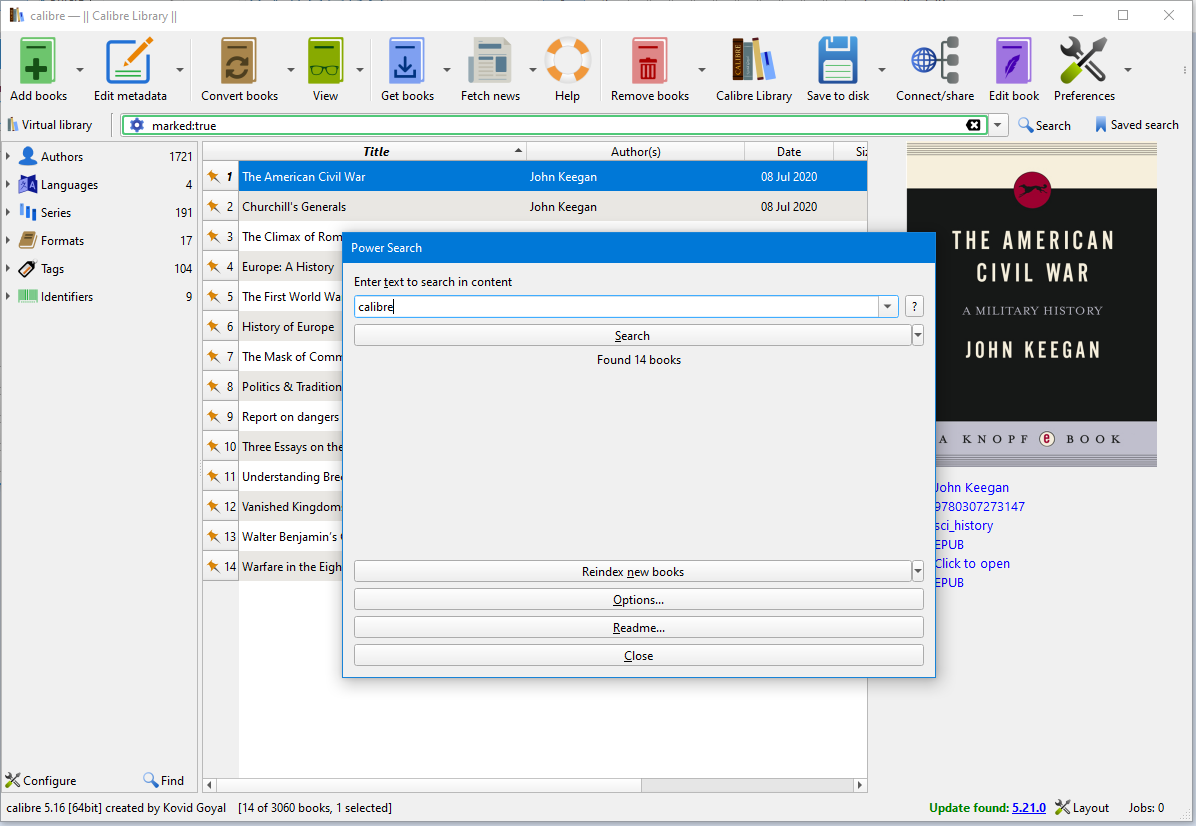Click Reindex new books button
This screenshot has width=1196, height=826.
(x=632, y=571)
